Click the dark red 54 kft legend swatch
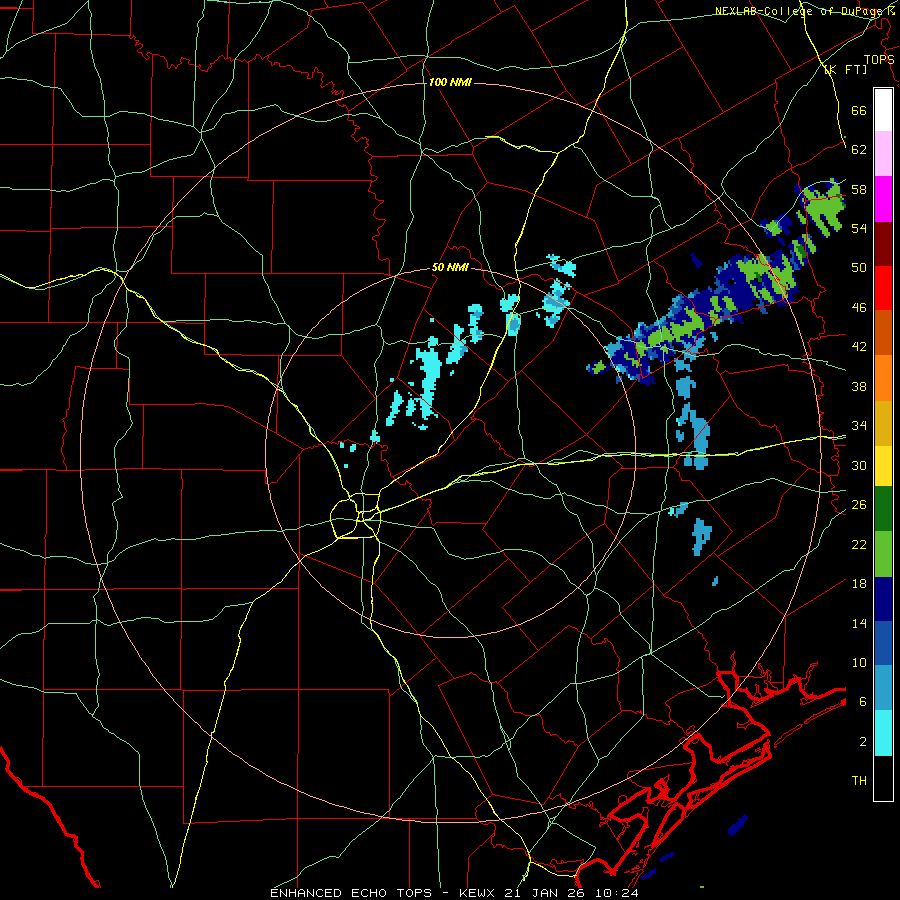Viewport: 900px width, 900px height. pyautogui.click(x=883, y=244)
